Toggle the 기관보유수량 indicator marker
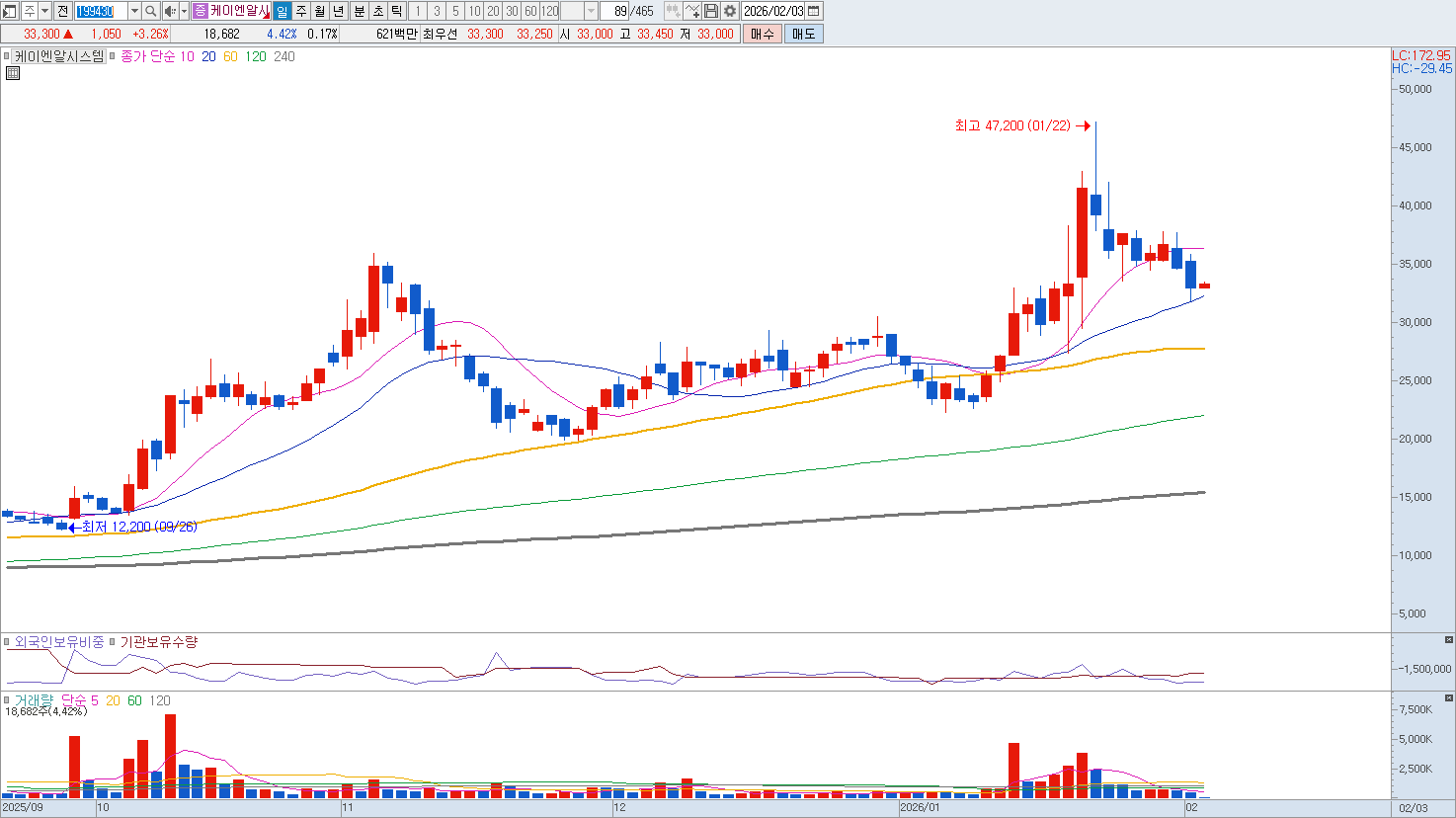Screen dimensions: 1456x818 point(114,642)
